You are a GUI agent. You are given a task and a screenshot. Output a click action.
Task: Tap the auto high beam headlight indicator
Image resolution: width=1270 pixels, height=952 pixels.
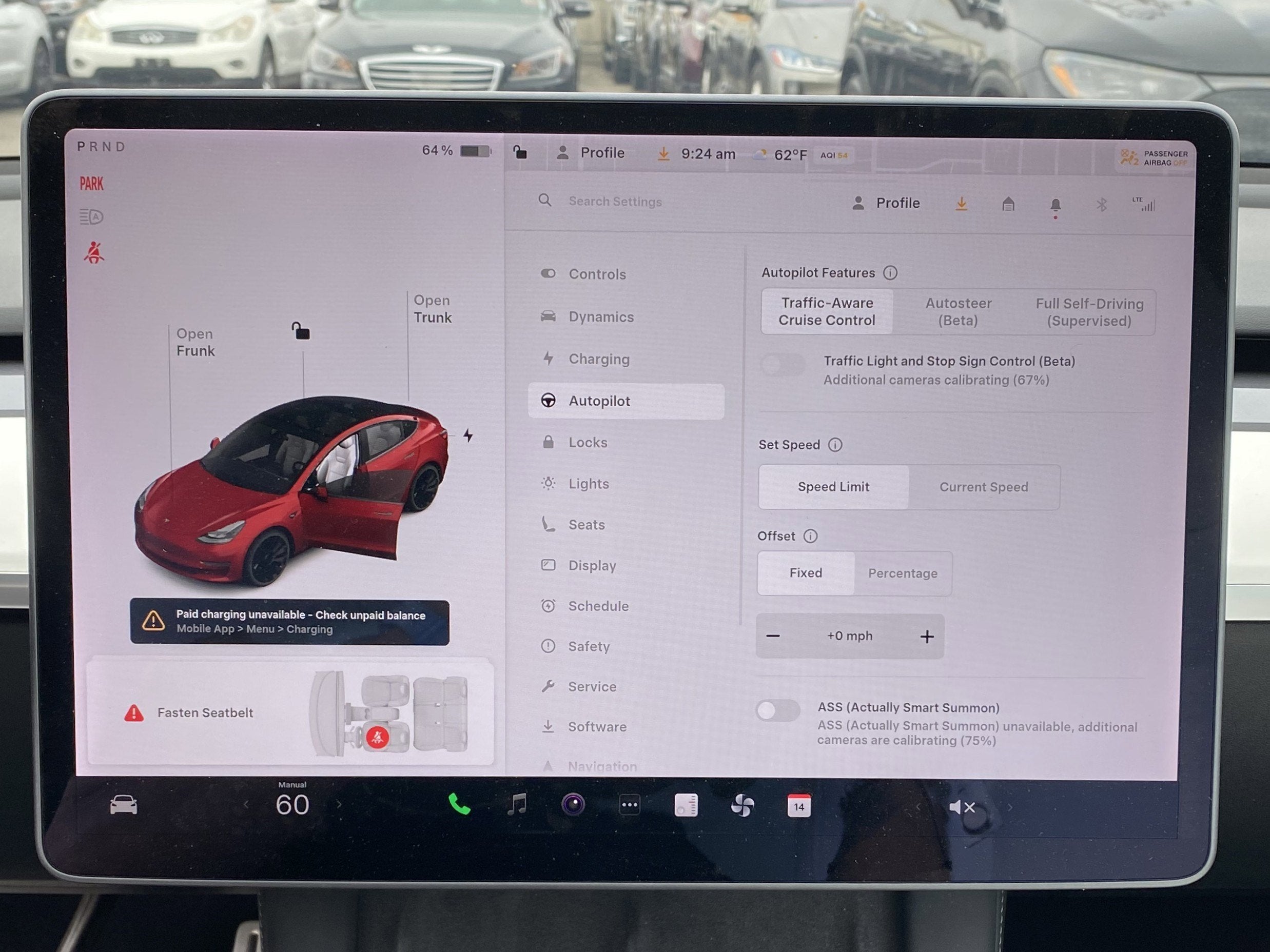click(x=91, y=217)
